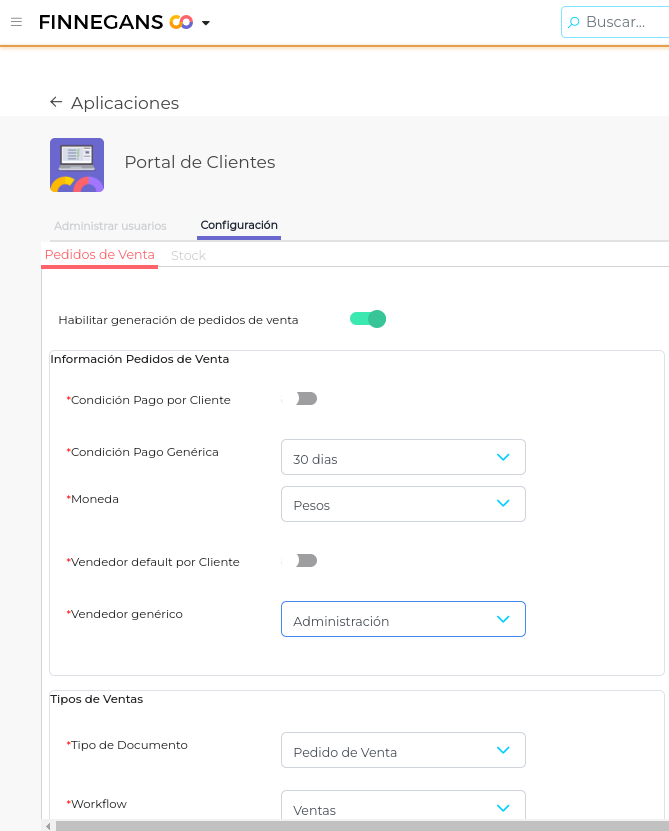Switch to the Stock sub-tab
The image size is (669, 831).
[188, 256]
